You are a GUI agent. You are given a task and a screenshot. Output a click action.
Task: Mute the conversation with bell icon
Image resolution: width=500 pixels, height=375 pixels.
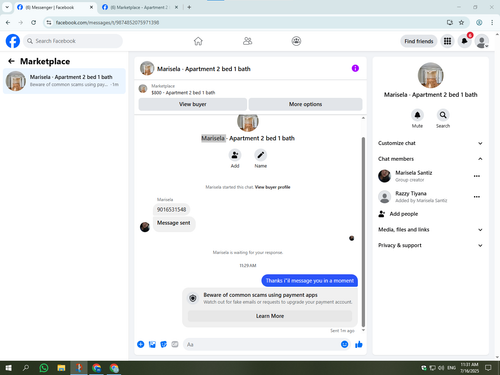pyautogui.click(x=417, y=115)
